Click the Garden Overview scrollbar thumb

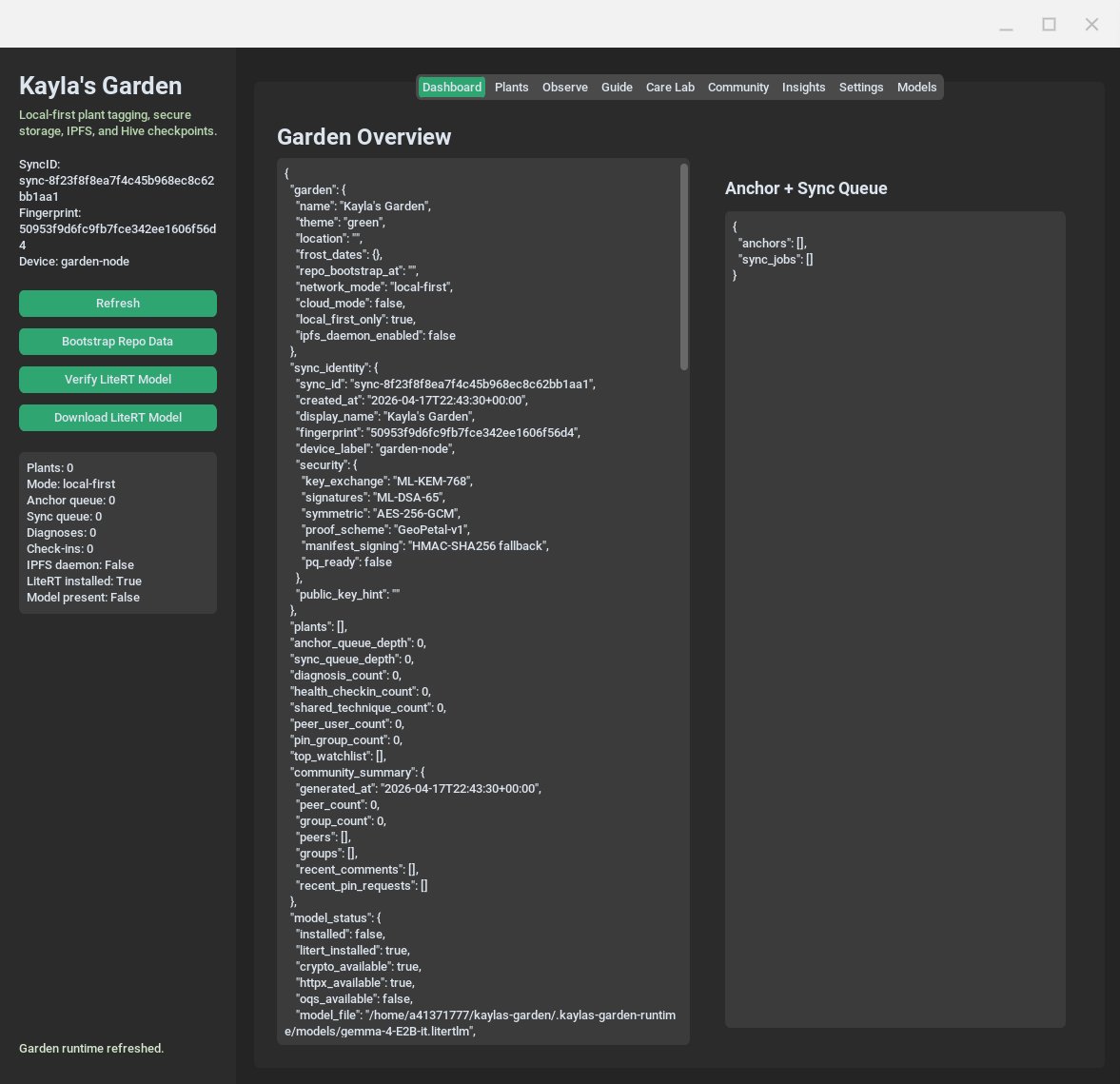[683, 266]
